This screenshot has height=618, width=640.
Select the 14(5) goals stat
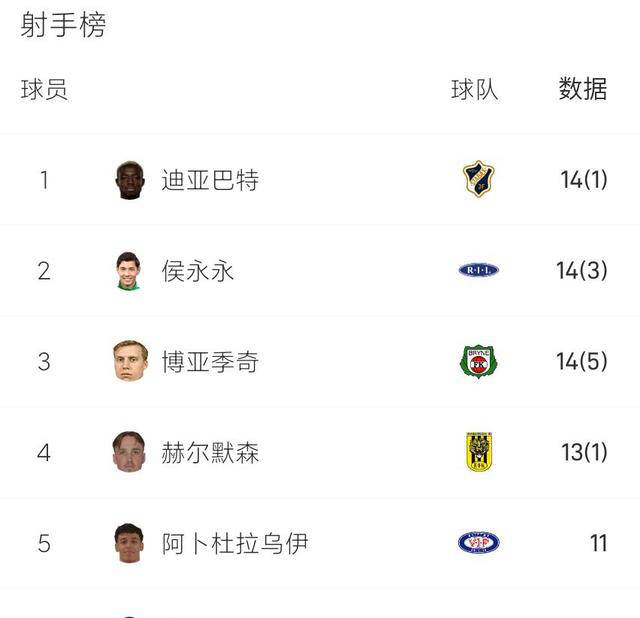[x=582, y=361]
